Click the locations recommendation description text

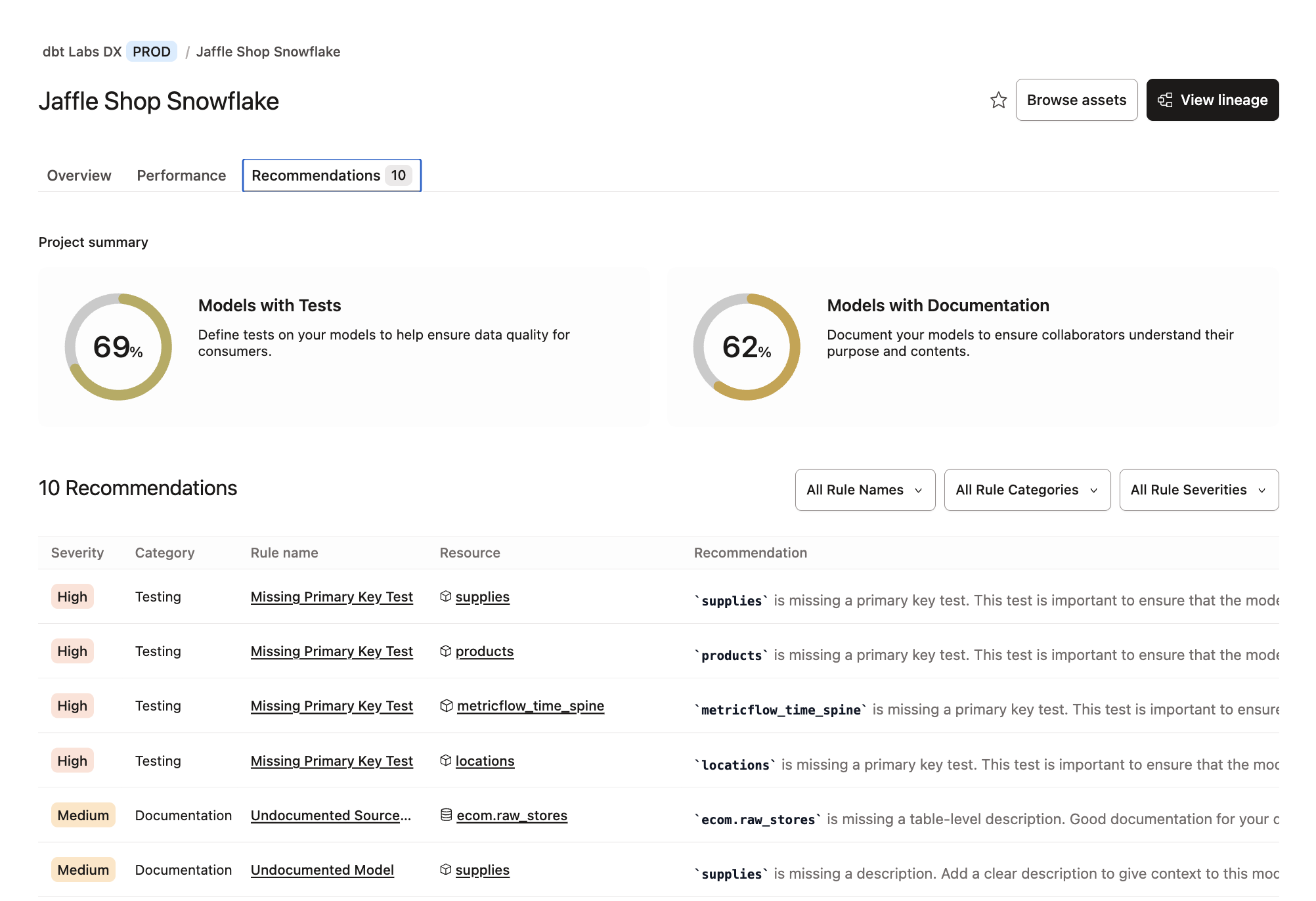pos(987,764)
